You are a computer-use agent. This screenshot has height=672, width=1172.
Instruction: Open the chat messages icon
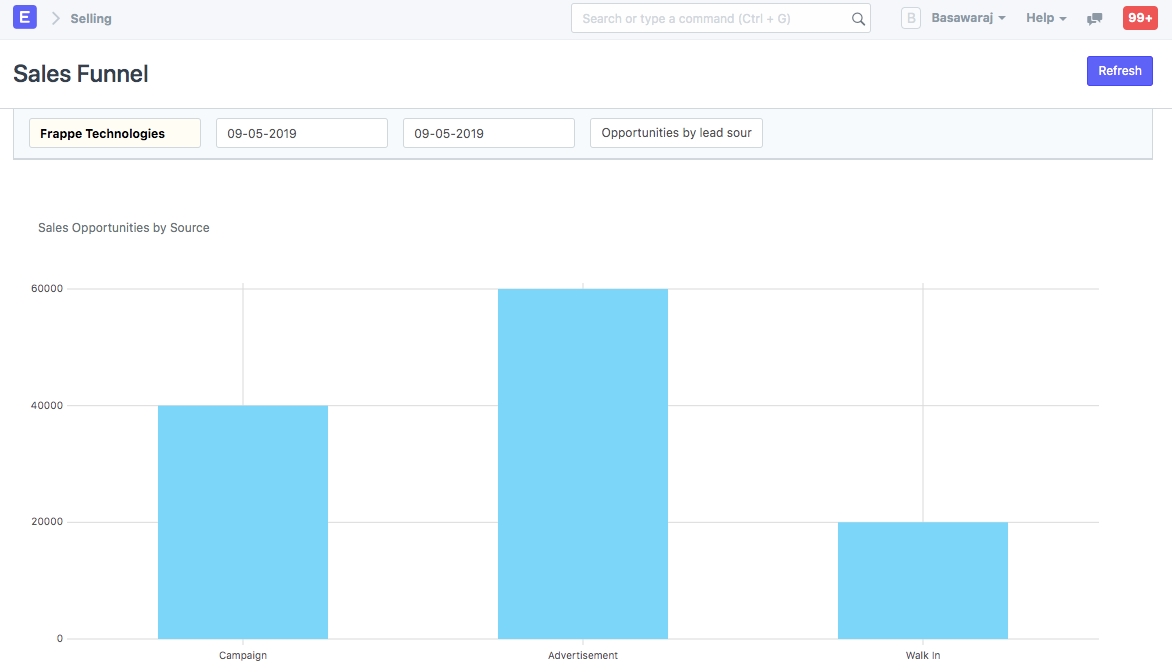pos(1095,19)
